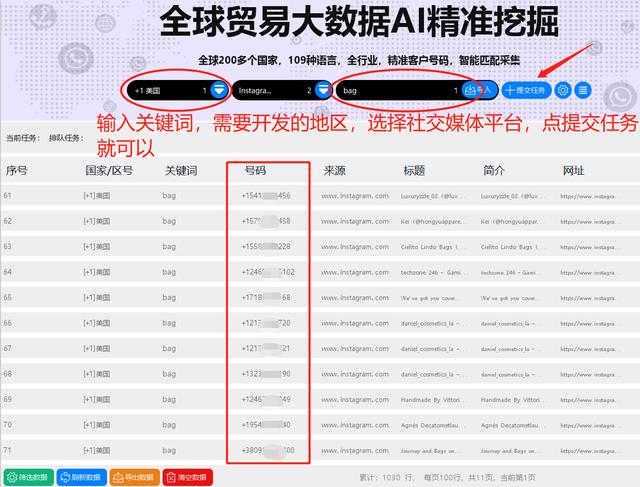Expand the +1 美国 country dropdown arrow

click(x=218, y=90)
